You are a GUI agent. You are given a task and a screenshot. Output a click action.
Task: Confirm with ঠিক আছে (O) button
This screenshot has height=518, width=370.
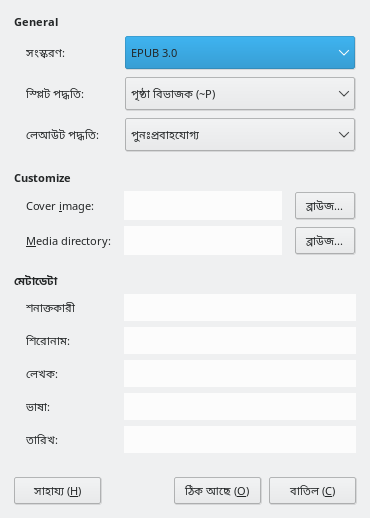(x=217, y=491)
